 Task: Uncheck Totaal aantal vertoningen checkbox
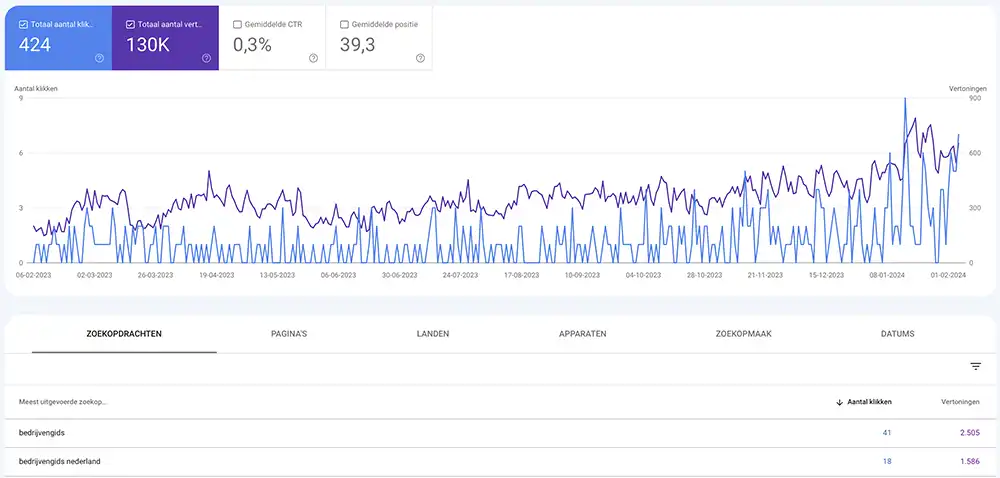pyautogui.click(x=130, y=25)
